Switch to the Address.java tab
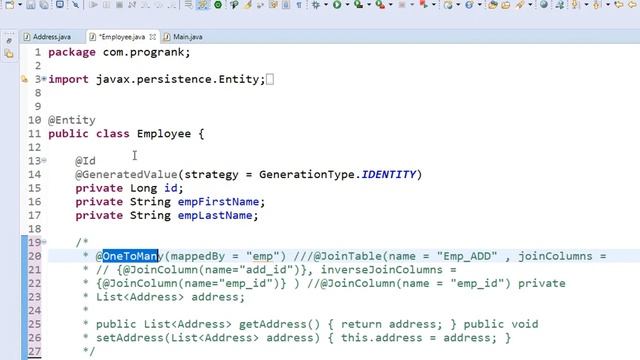 47,37
